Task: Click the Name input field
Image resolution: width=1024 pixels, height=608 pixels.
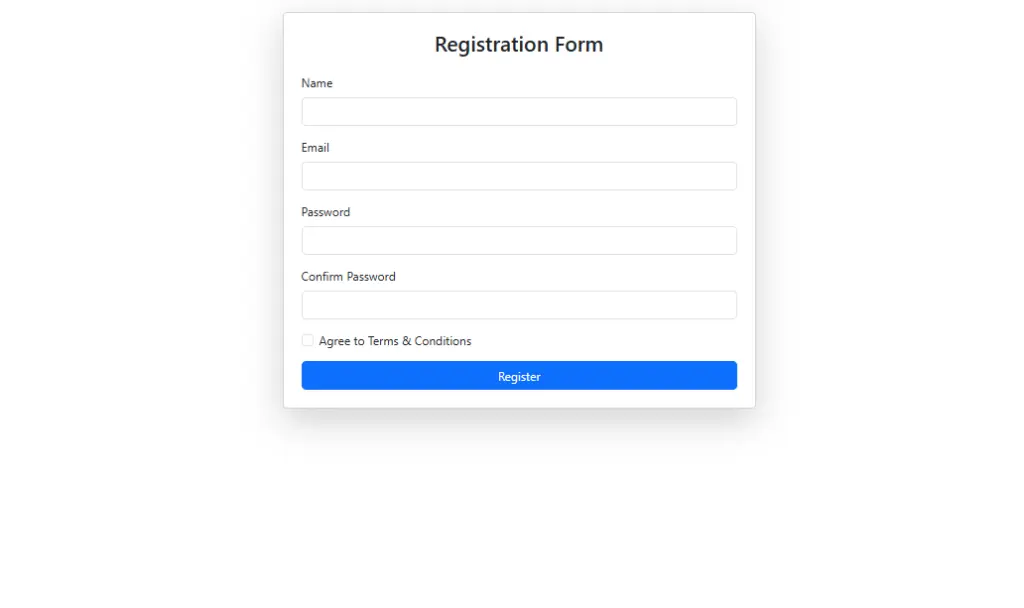Action: coord(519,112)
